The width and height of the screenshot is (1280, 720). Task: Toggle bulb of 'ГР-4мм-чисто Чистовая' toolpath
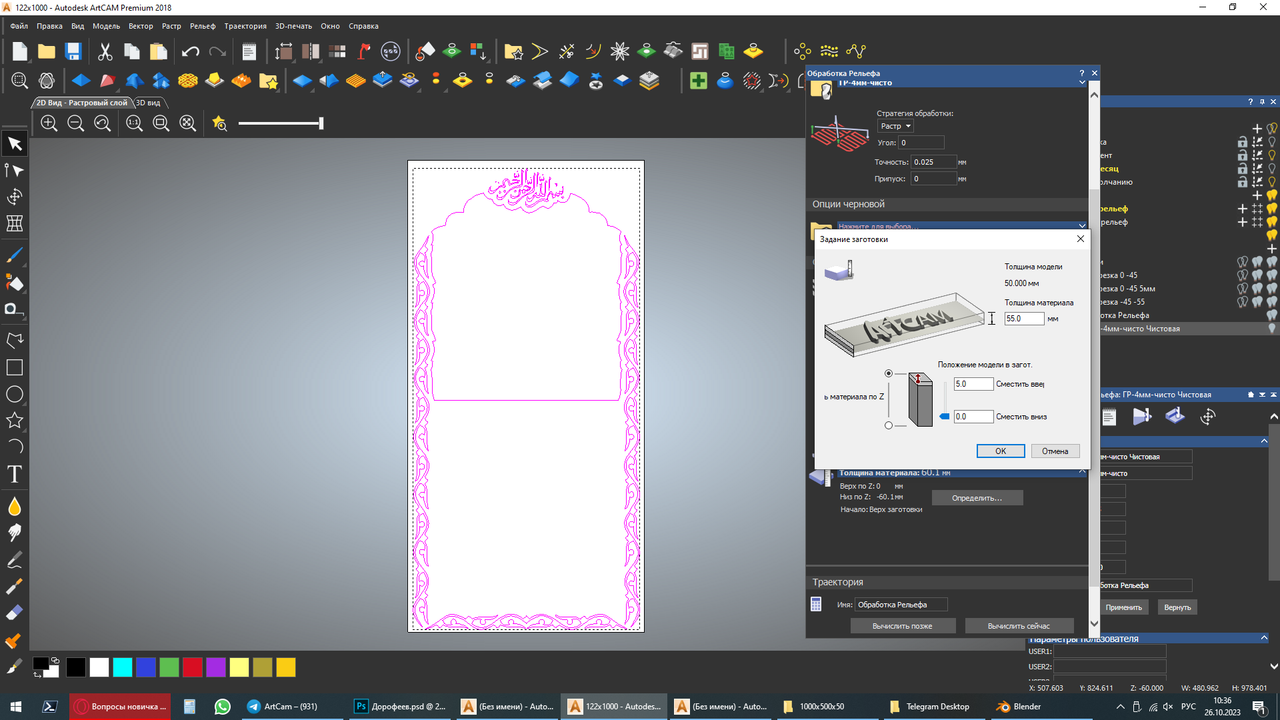(1273, 328)
